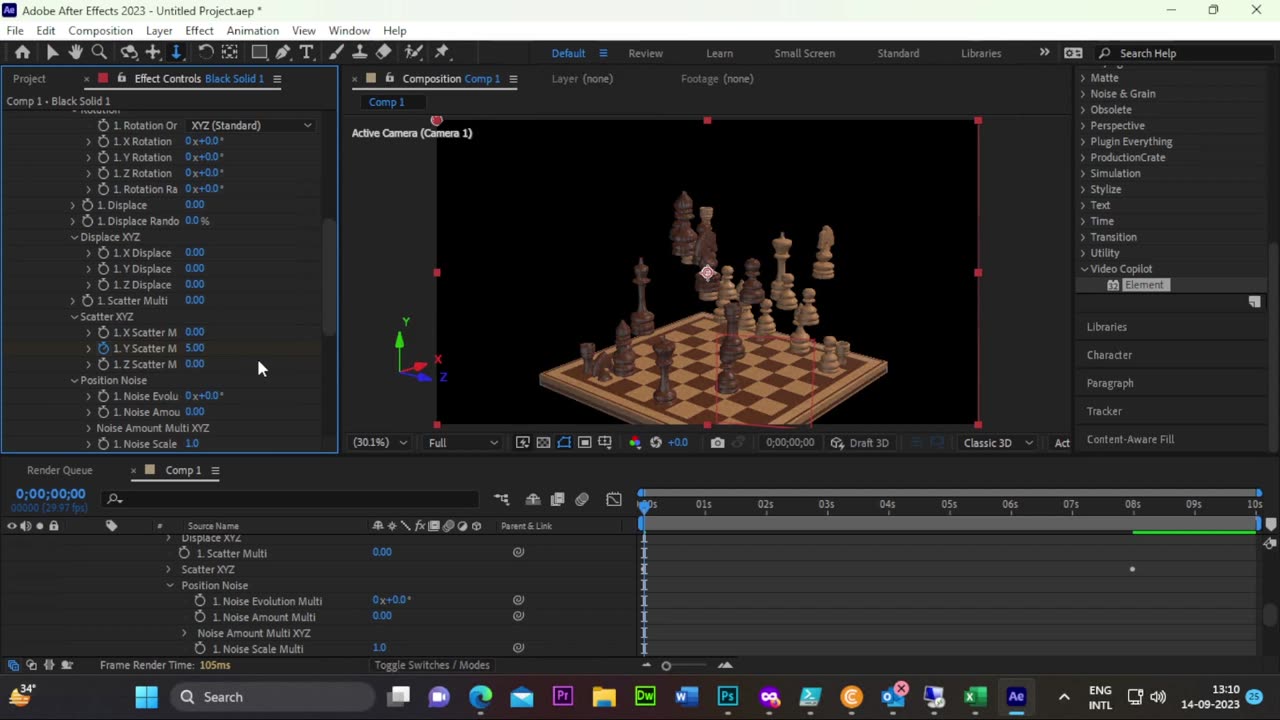Show channel and color management settings
Image resolution: width=1280 pixels, height=720 pixels.
coord(634,443)
